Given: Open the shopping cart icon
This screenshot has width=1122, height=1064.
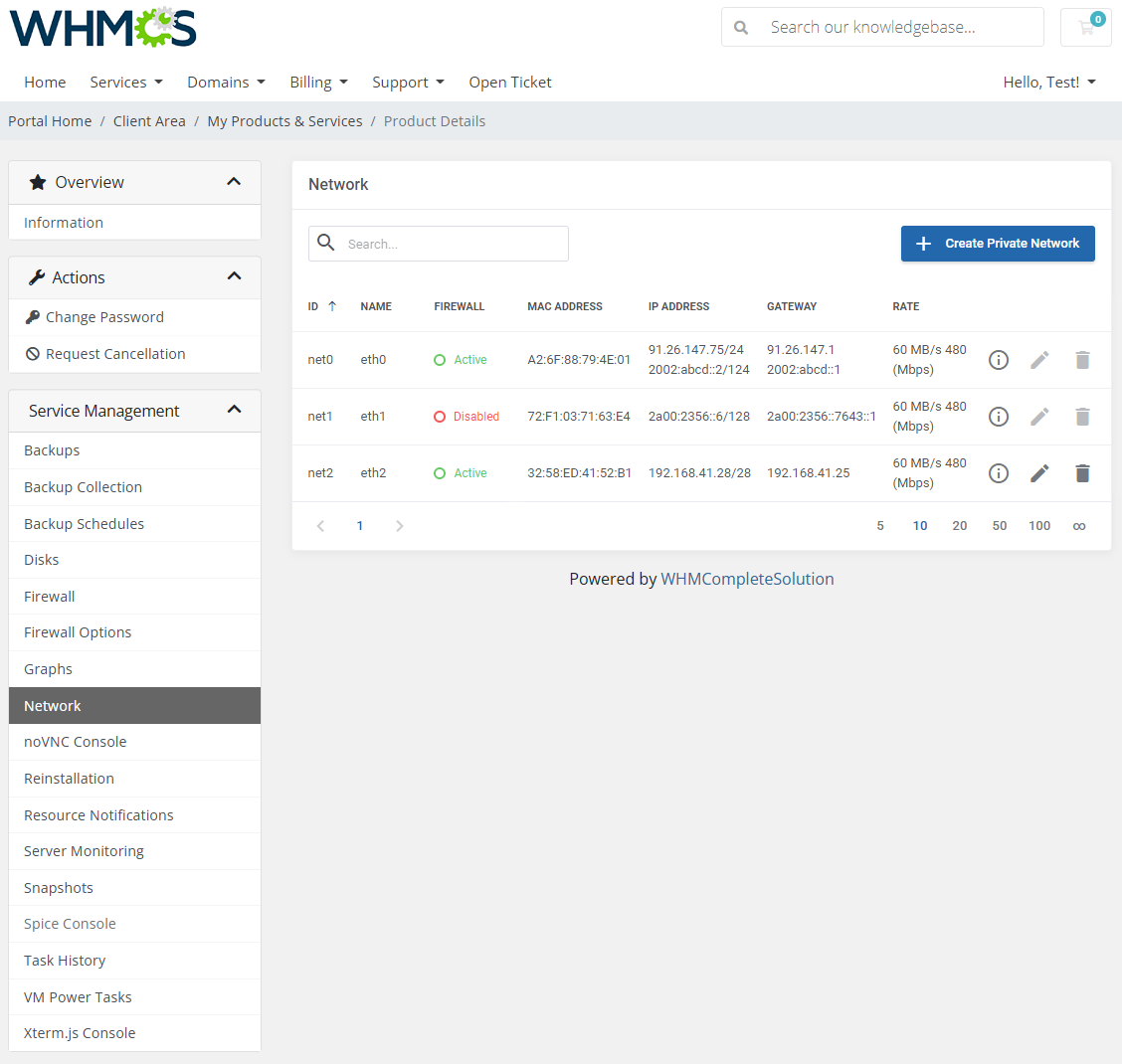Looking at the screenshot, I should coord(1085,27).
